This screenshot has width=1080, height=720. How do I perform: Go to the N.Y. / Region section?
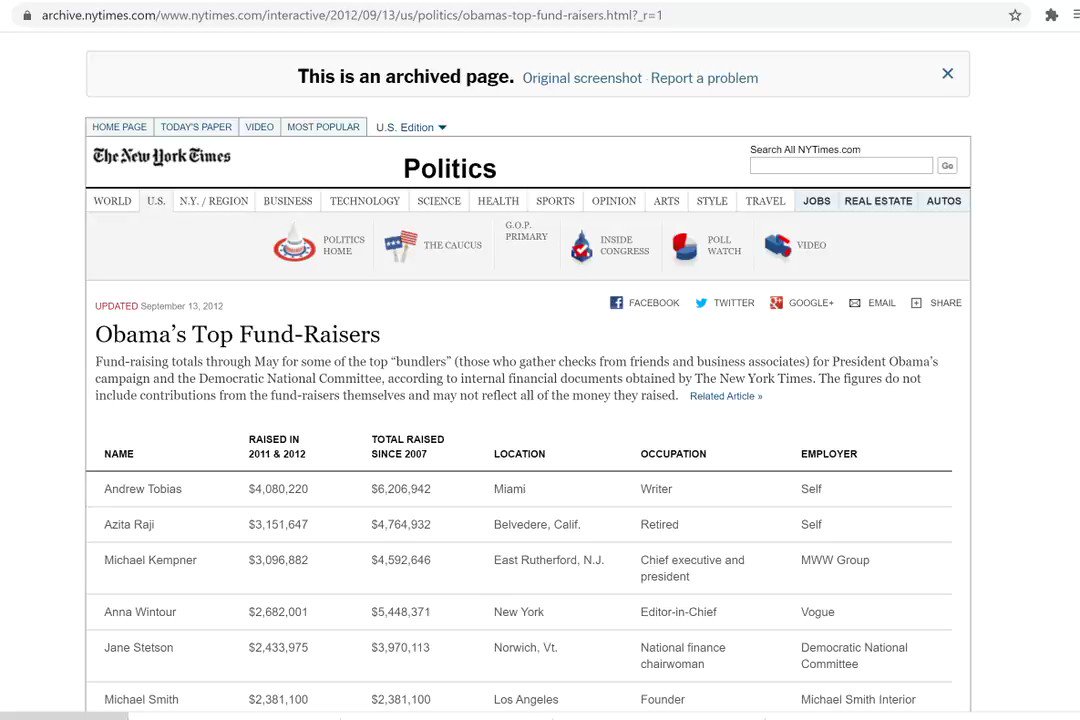pos(214,201)
